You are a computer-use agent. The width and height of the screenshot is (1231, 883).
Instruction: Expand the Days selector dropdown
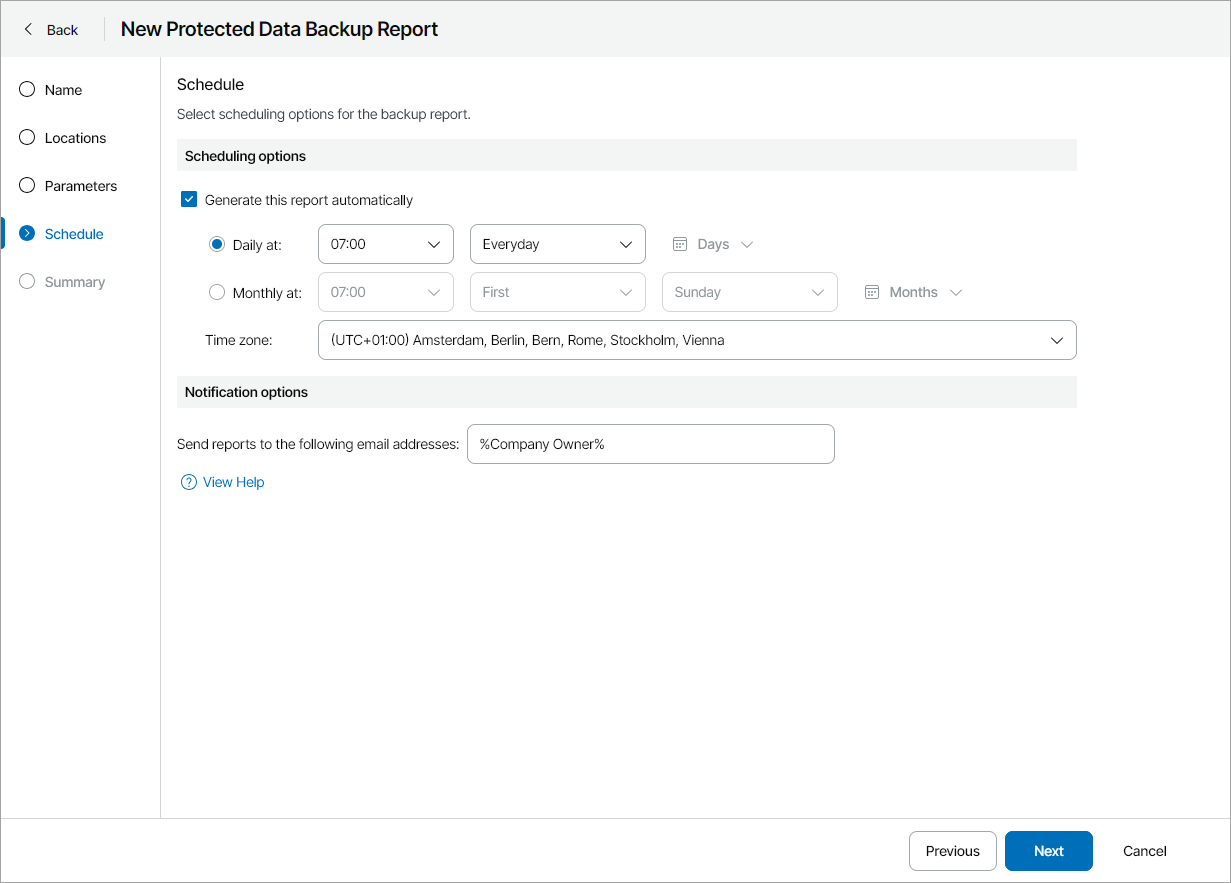pos(746,243)
